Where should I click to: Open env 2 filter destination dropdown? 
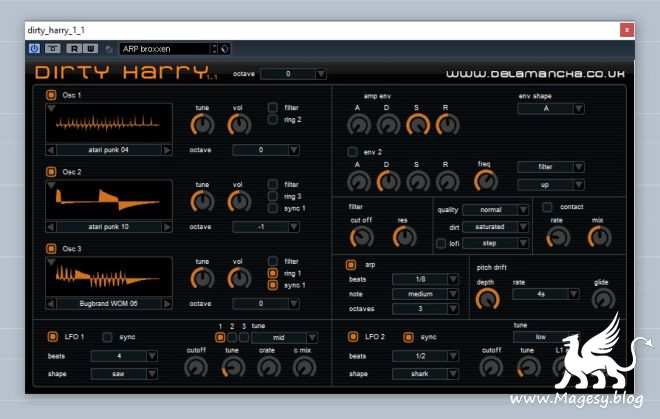[551, 167]
